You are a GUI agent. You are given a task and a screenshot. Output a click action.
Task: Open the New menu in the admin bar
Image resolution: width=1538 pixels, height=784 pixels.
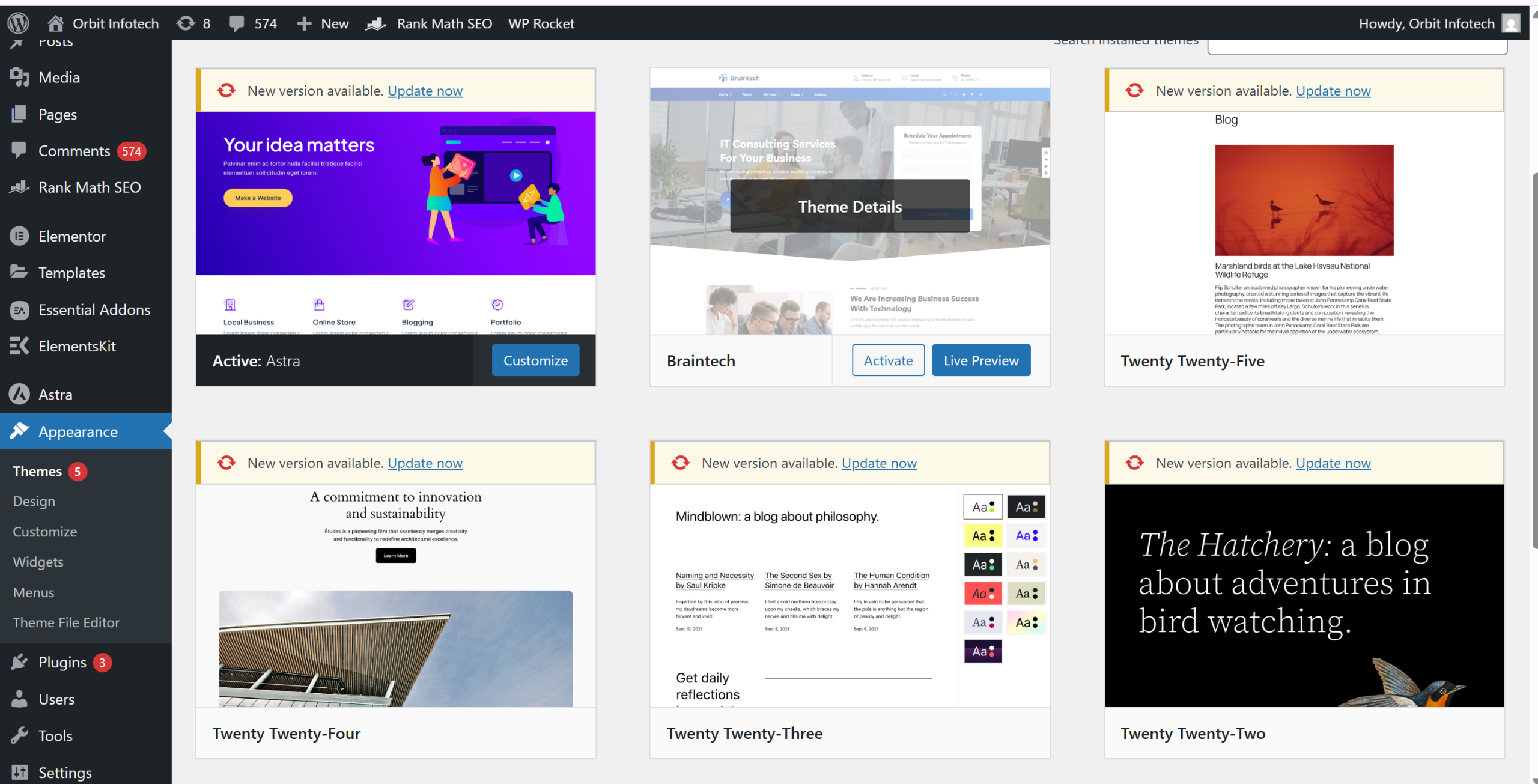pyautogui.click(x=323, y=23)
